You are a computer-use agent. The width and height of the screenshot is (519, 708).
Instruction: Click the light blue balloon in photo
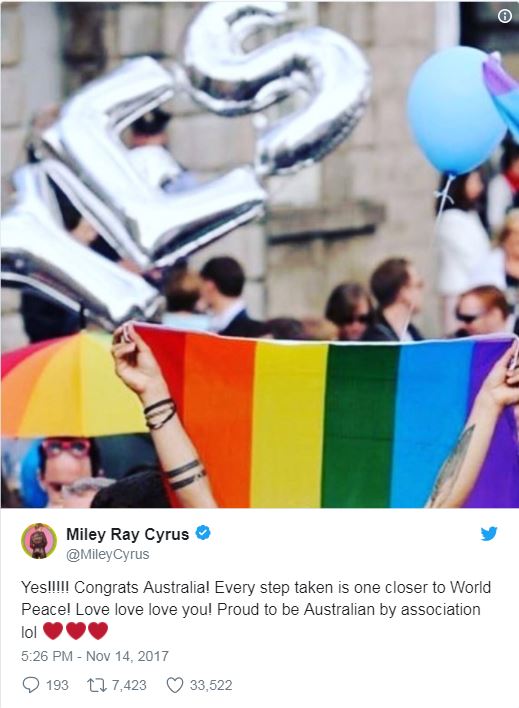click(455, 111)
